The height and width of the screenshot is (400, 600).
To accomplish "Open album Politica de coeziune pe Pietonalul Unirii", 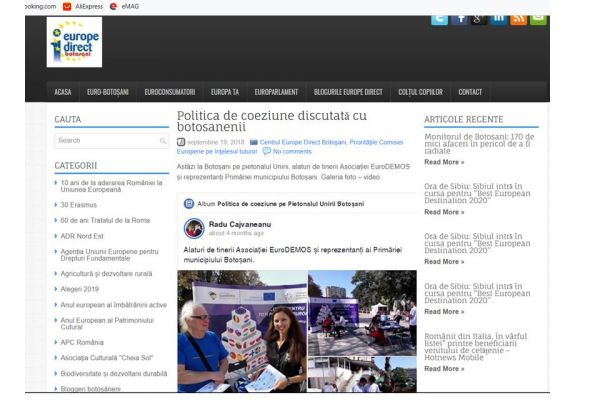I will click(x=291, y=204).
